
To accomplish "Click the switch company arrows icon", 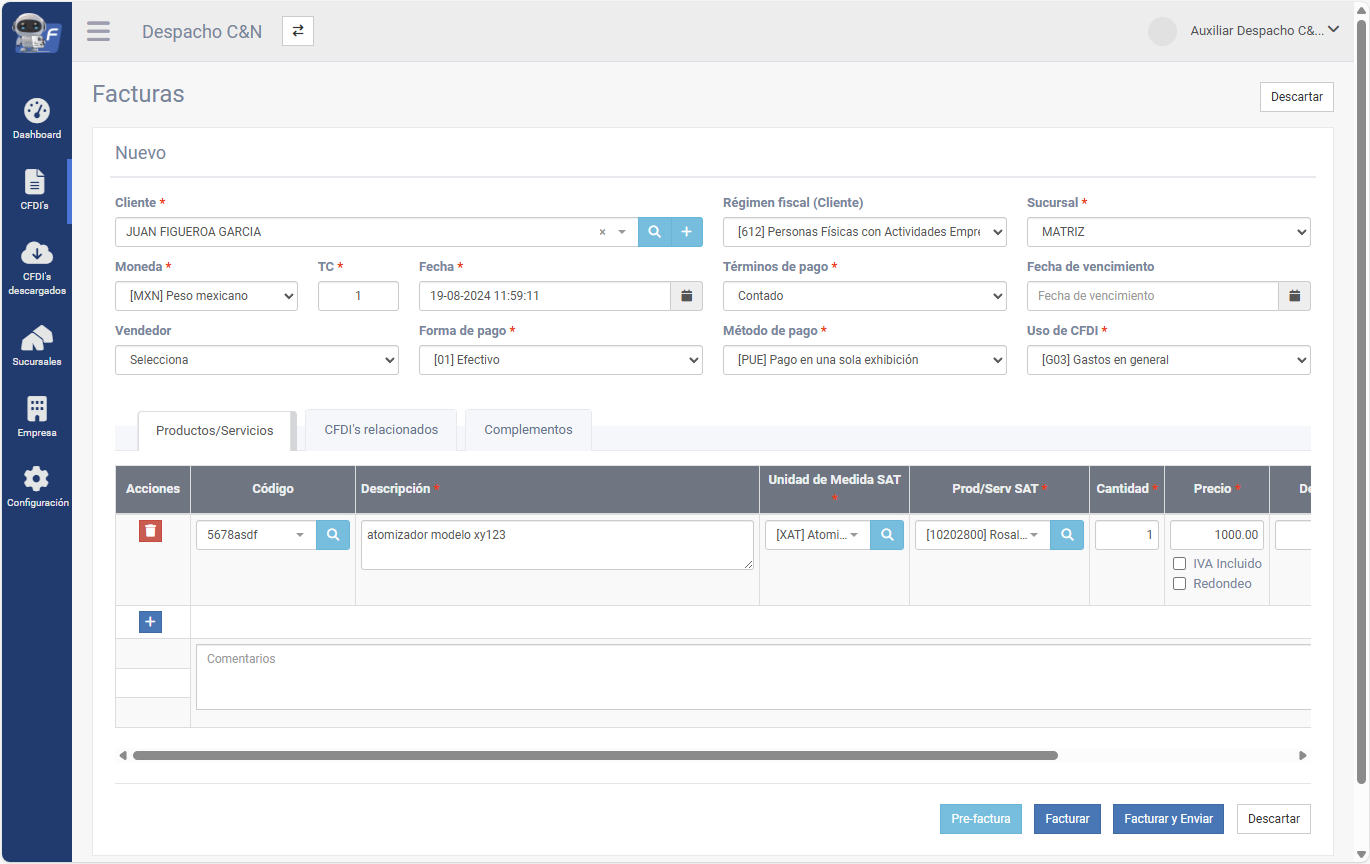I will pos(298,31).
